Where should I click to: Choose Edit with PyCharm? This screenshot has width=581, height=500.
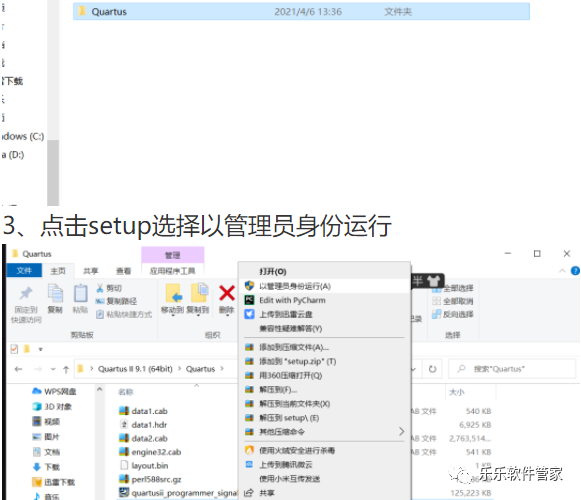[325, 300]
